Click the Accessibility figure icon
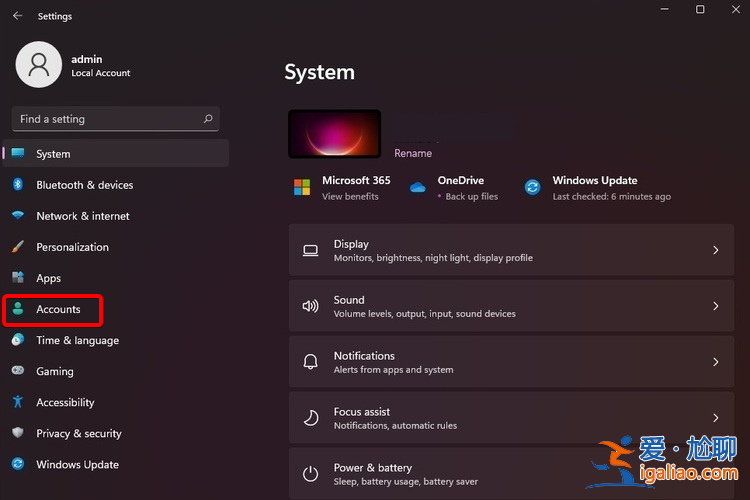This screenshot has height=500, width=750. point(18,402)
